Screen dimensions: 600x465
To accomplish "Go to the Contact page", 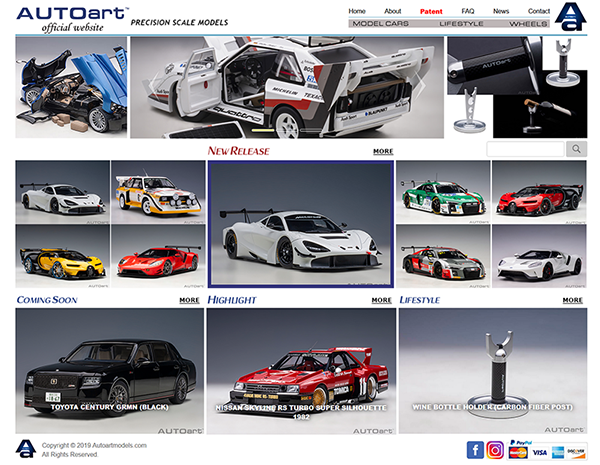I will click(539, 11).
